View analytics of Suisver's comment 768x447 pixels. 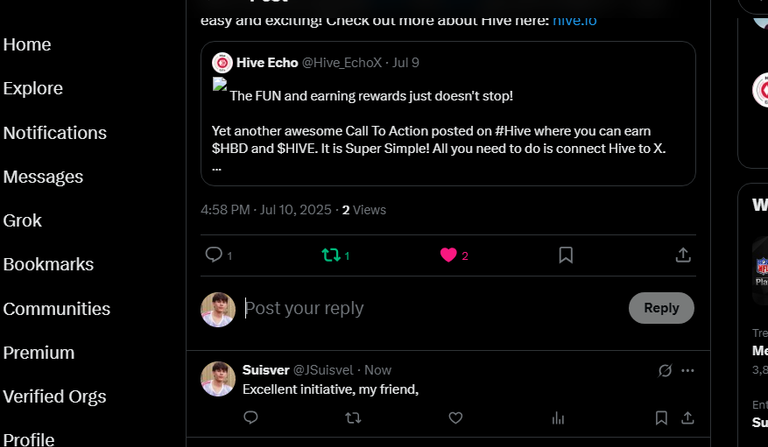coord(558,418)
